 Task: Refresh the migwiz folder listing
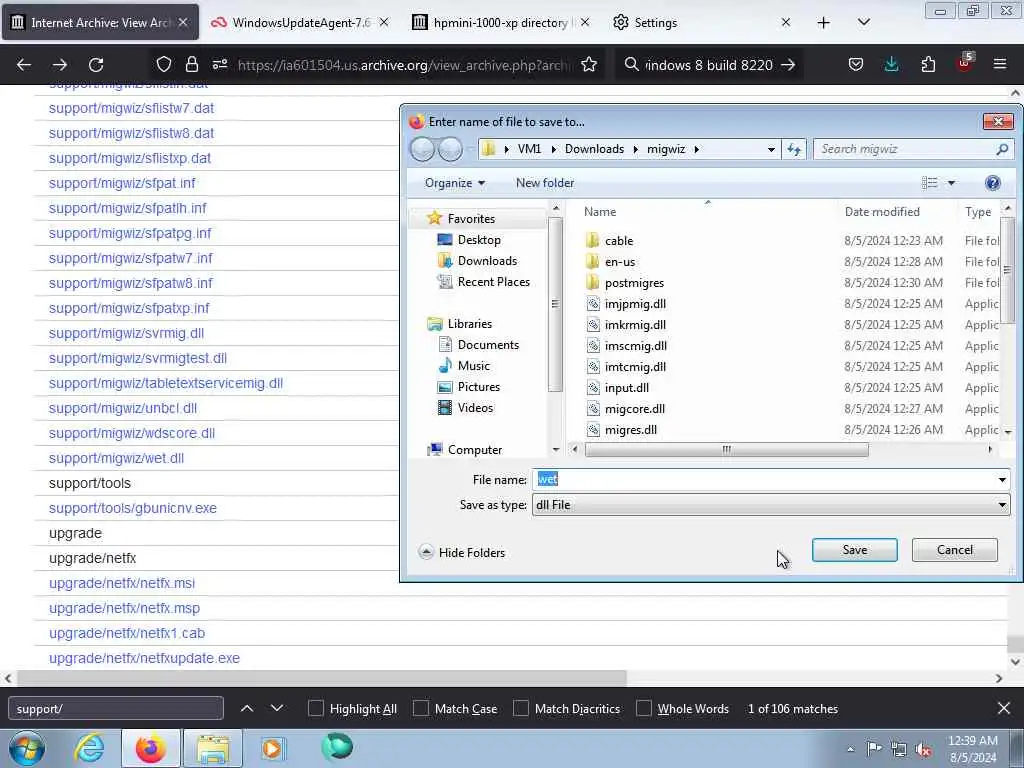(794, 150)
